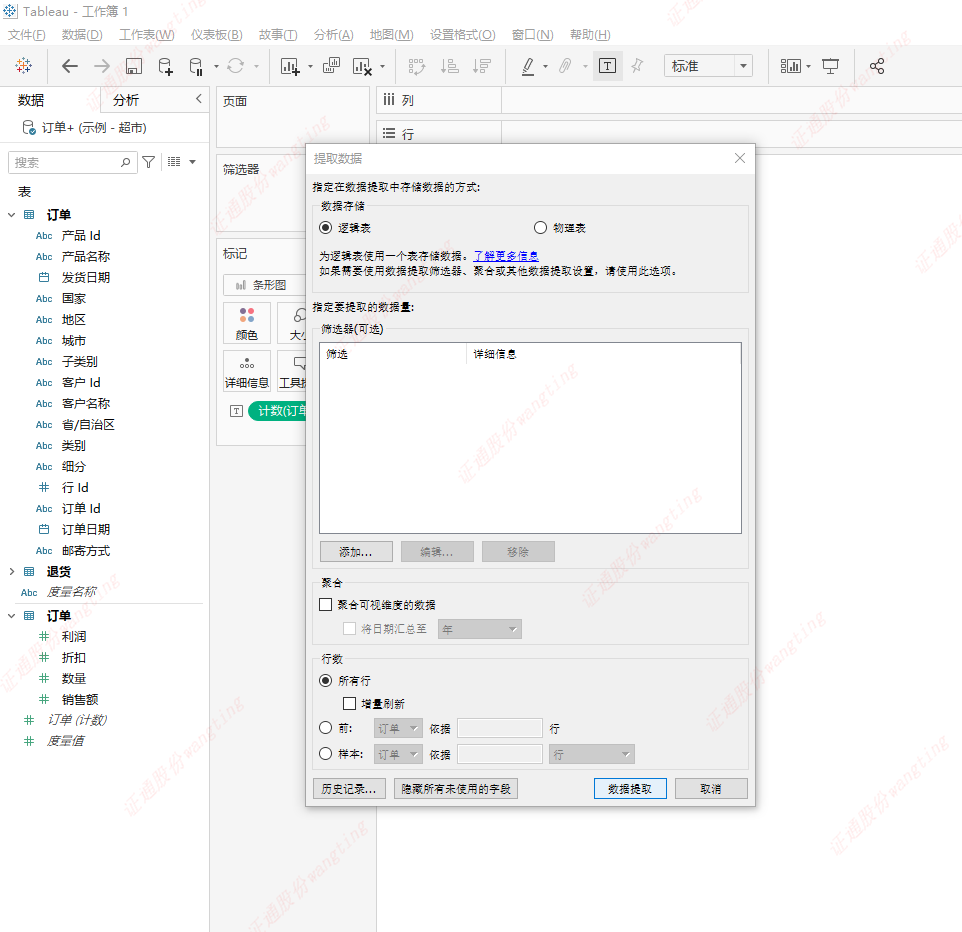The width and height of the screenshot is (962, 932).
Task: Sort descending toolbar icon
Action: 482,66
